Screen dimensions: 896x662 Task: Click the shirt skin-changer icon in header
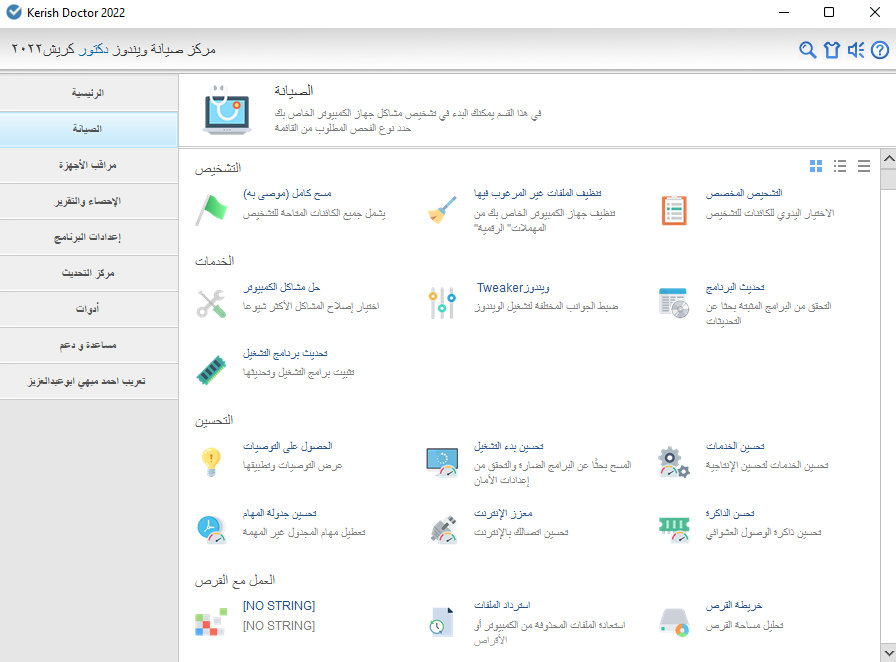tap(831, 50)
